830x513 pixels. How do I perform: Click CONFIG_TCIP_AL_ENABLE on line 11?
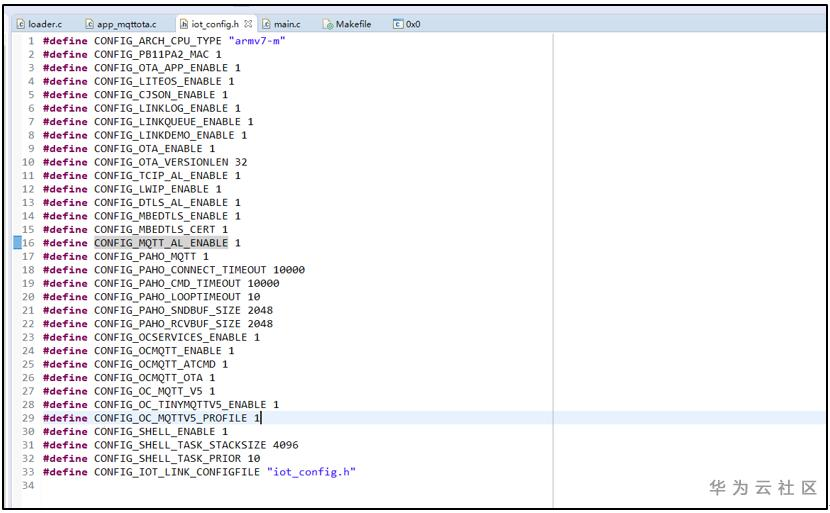pyautogui.click(x=161, y=176)
